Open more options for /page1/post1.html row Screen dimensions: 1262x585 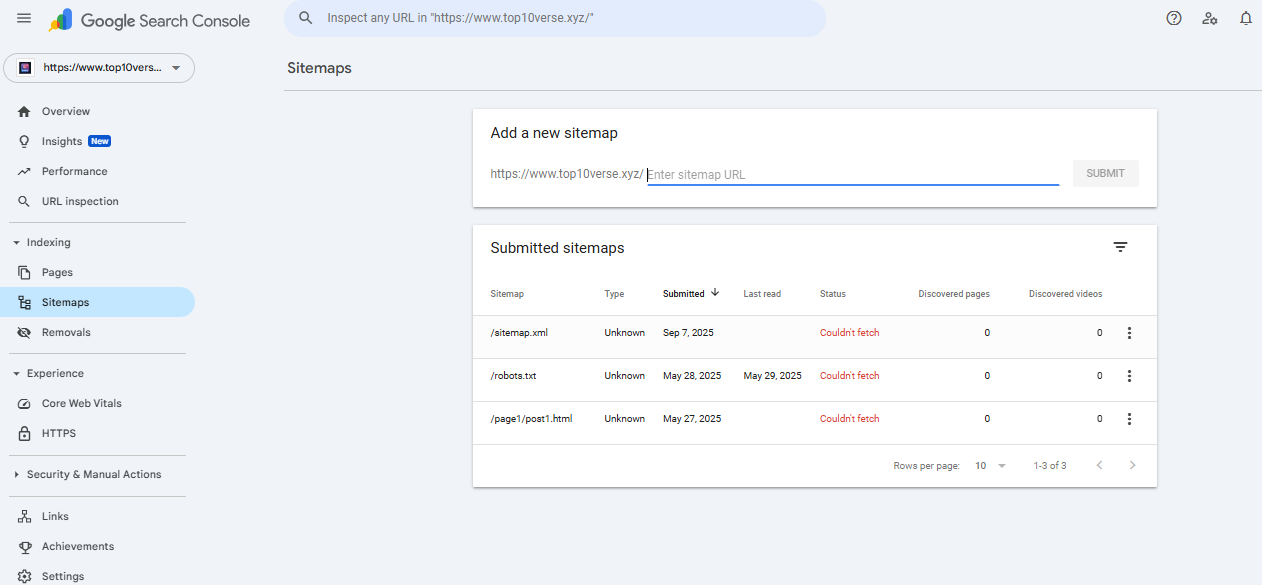click(1129, 419)
